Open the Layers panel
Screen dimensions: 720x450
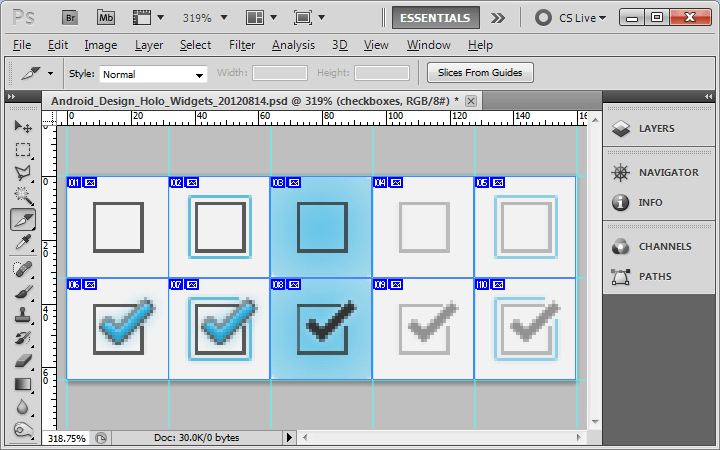click(659, 129)
